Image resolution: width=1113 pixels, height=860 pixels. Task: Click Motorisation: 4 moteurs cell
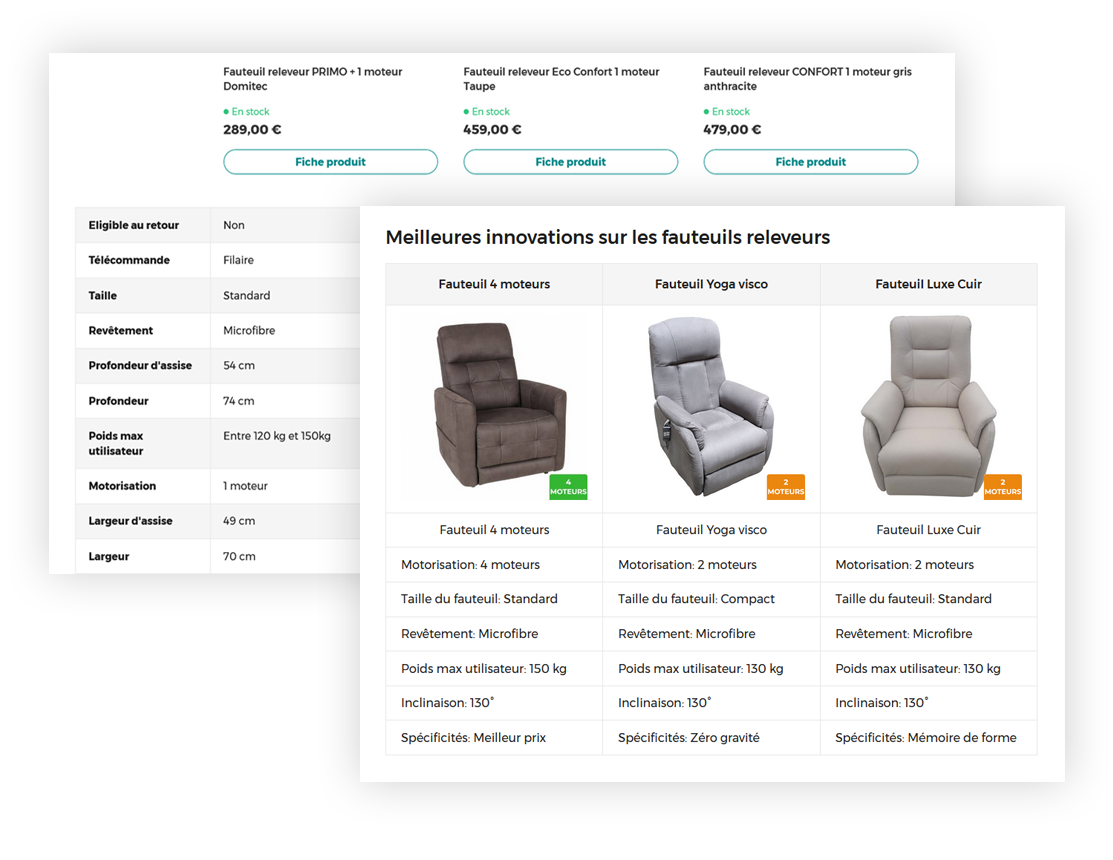click(494, 565)
